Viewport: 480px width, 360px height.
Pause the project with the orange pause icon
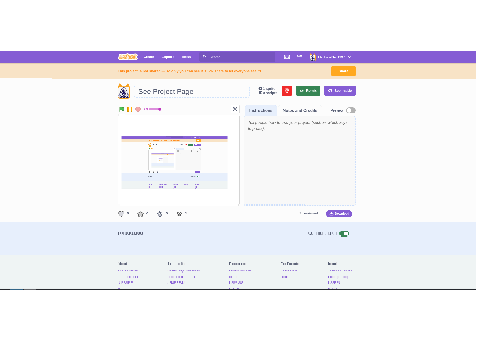click(129, 109)
